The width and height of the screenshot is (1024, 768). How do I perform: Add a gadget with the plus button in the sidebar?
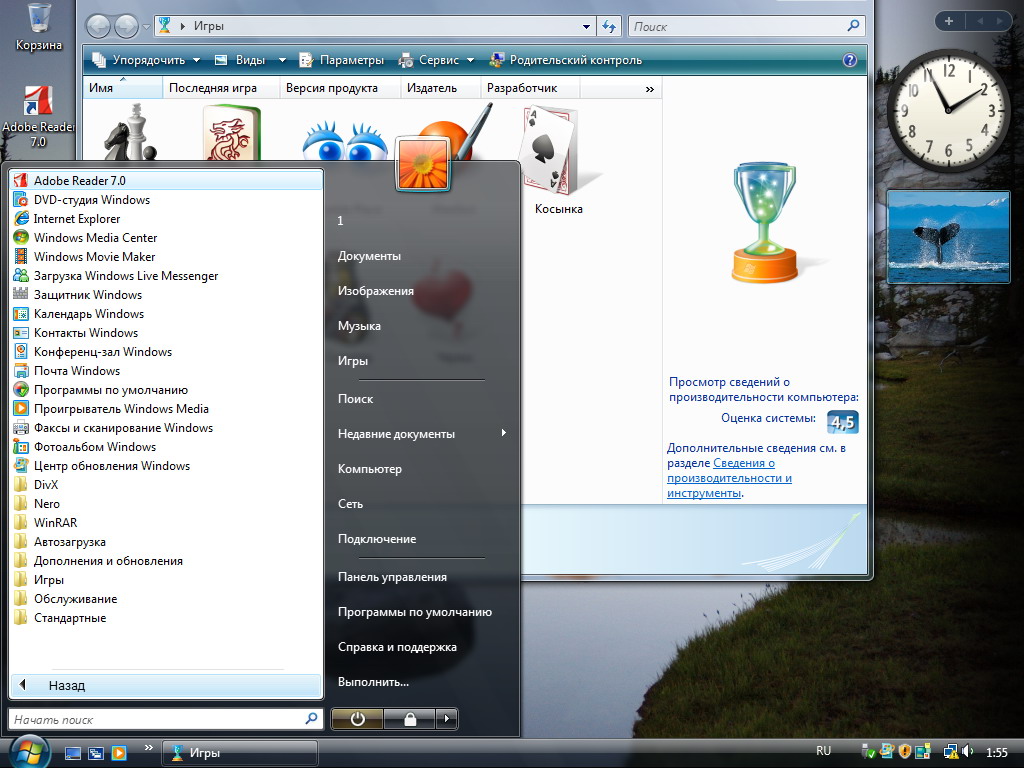(949, 21)
